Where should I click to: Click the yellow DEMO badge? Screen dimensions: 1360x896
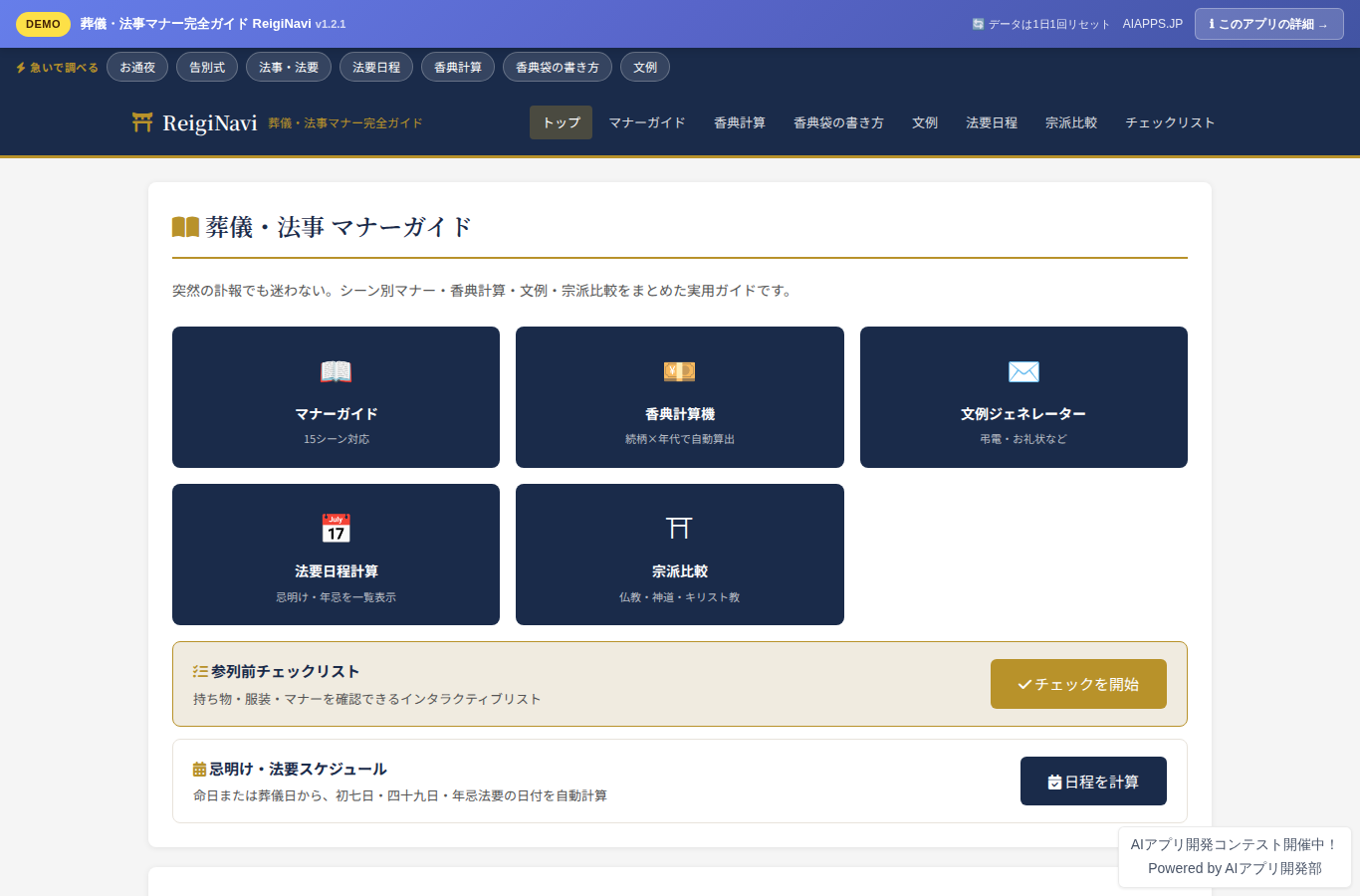point(43,24)
